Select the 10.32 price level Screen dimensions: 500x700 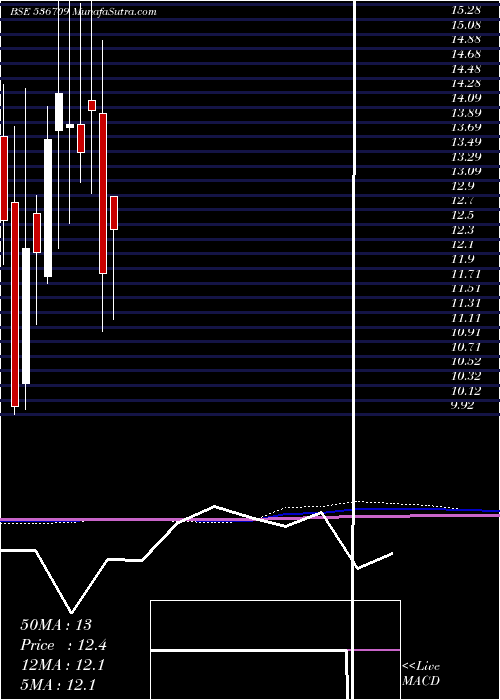pos(466,376)
